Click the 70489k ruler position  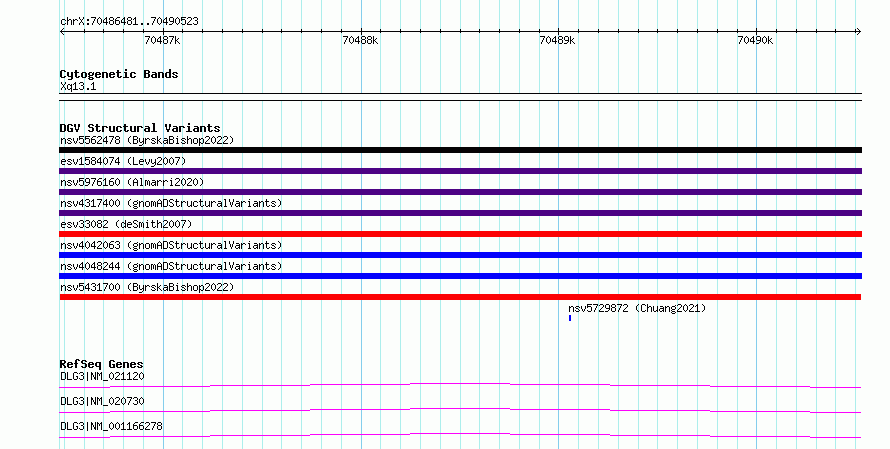557,40
